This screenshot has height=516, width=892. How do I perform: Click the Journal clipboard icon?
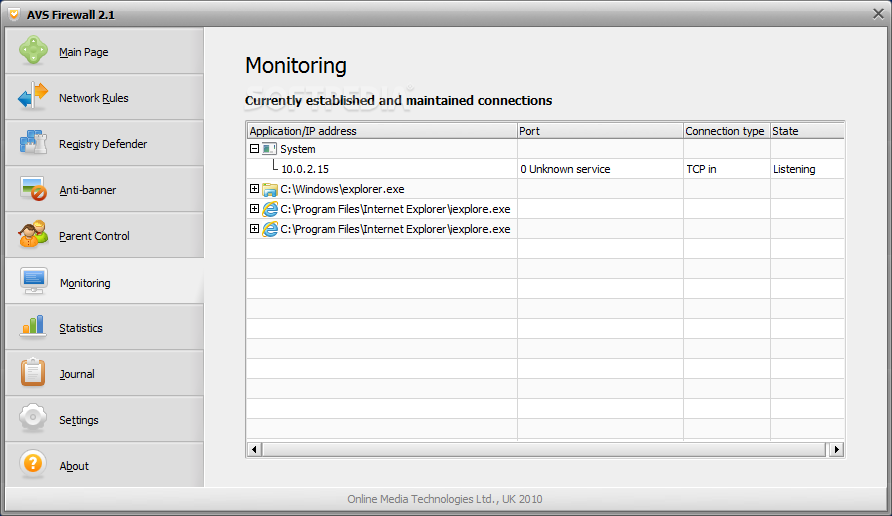point(33,373)
